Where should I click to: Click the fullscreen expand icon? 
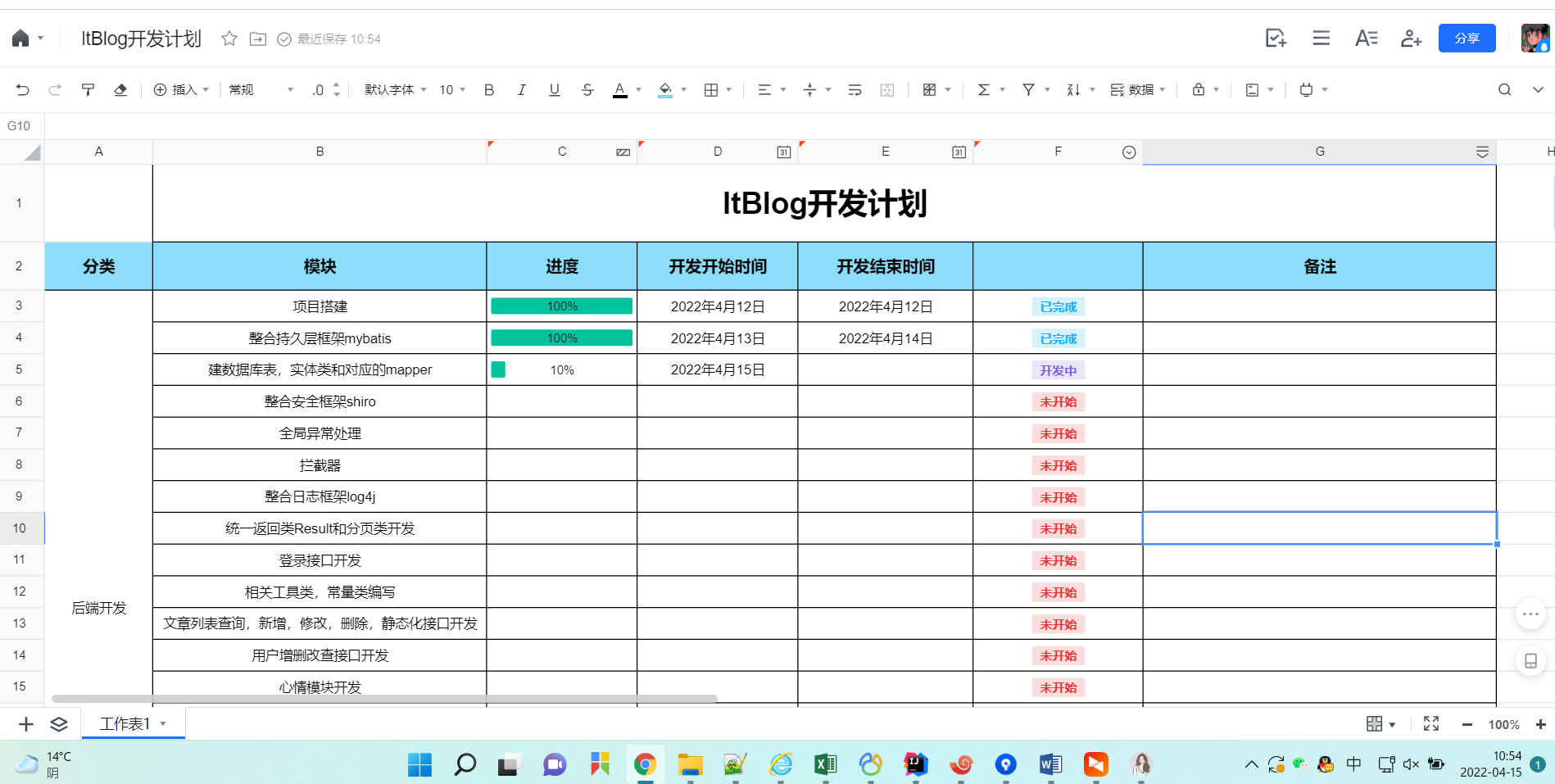coord(1431,723)
